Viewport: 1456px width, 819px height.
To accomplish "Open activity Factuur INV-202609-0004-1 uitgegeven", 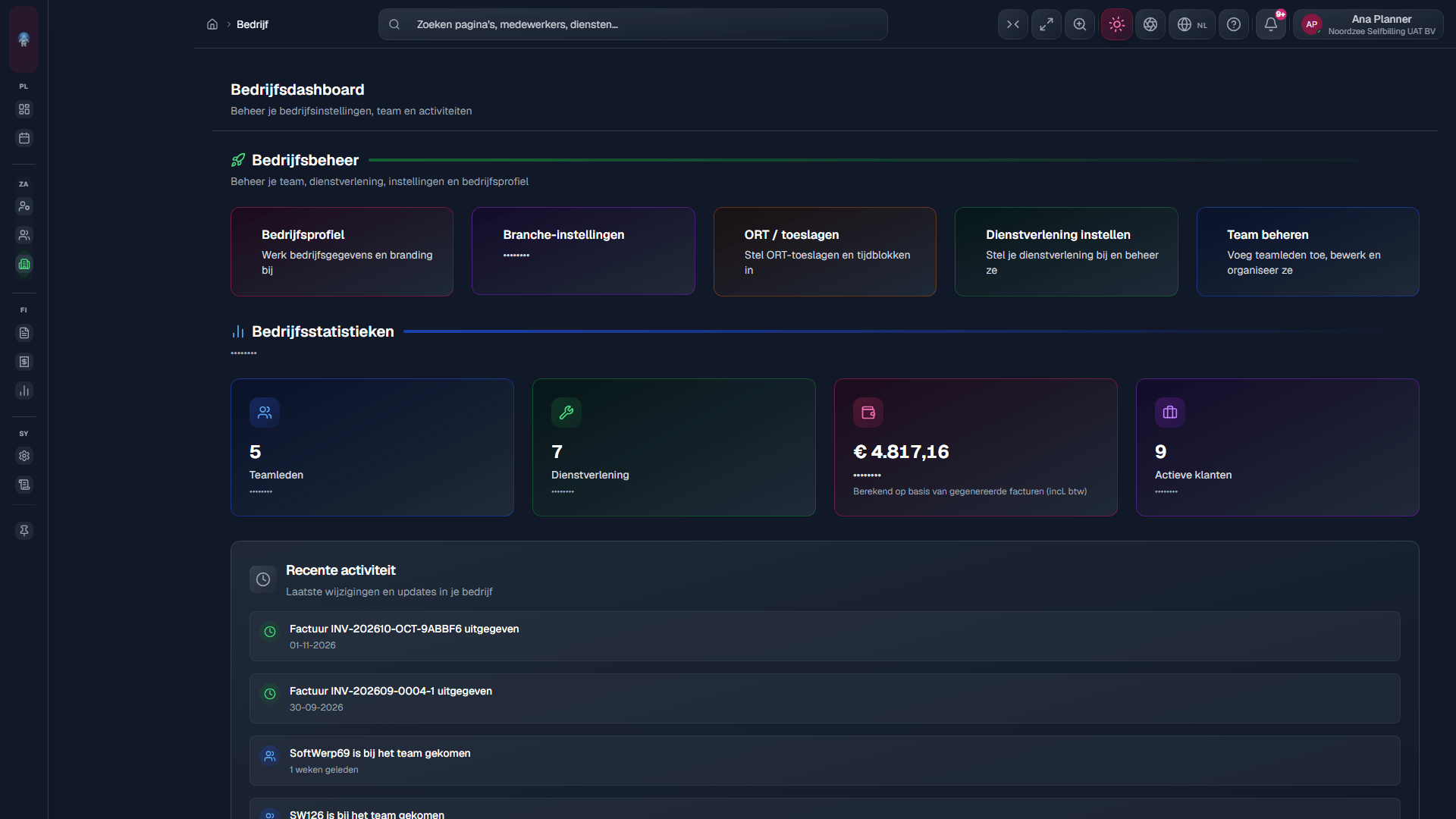I will coord(825,698).
